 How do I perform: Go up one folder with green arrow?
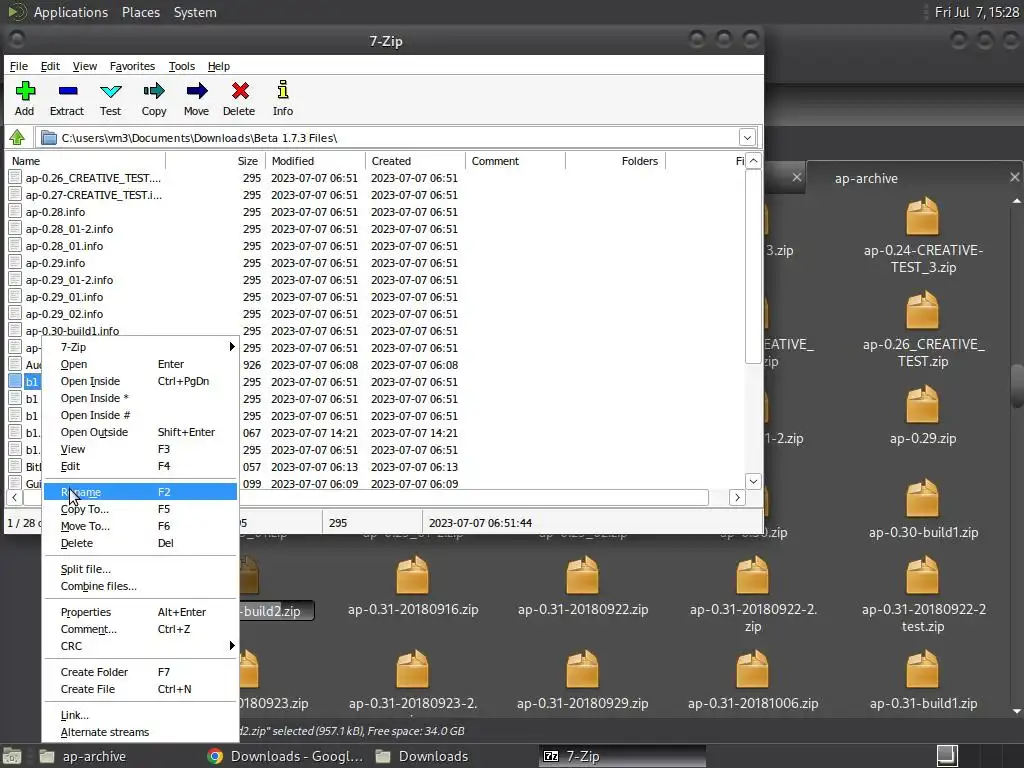click(x=18, y=137)
